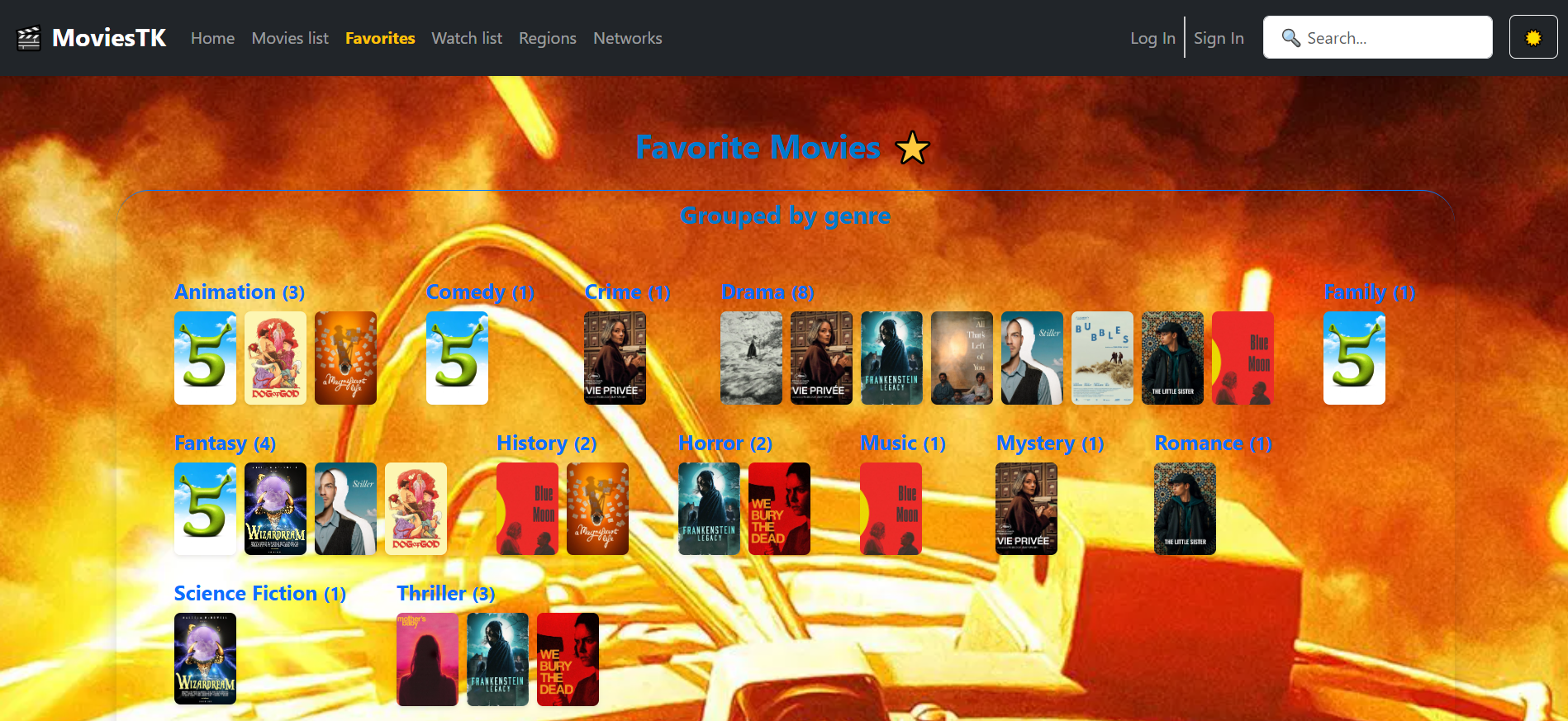Select the Favorites menu item

380,38
